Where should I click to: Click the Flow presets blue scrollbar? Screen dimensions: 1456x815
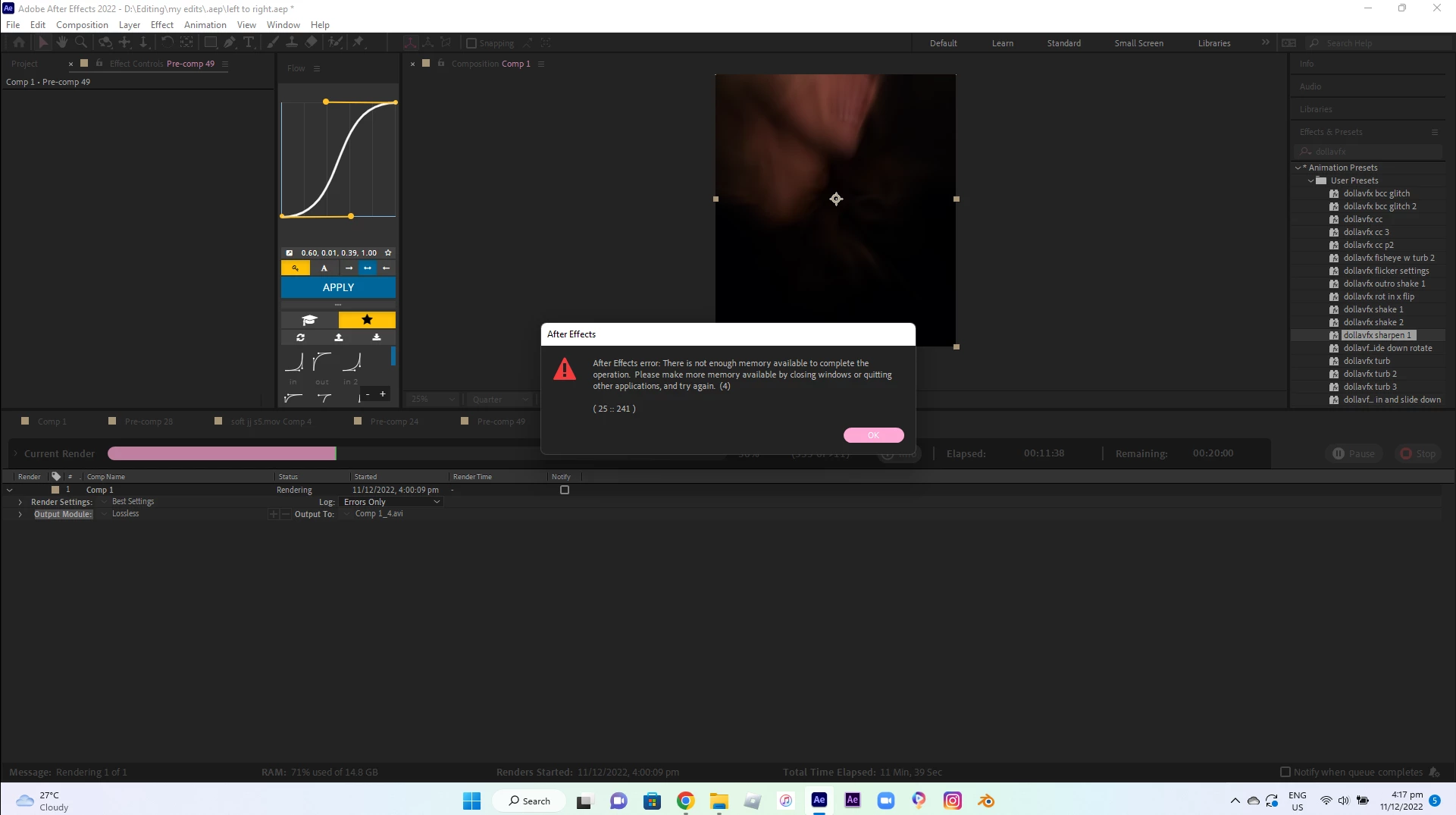393,356
